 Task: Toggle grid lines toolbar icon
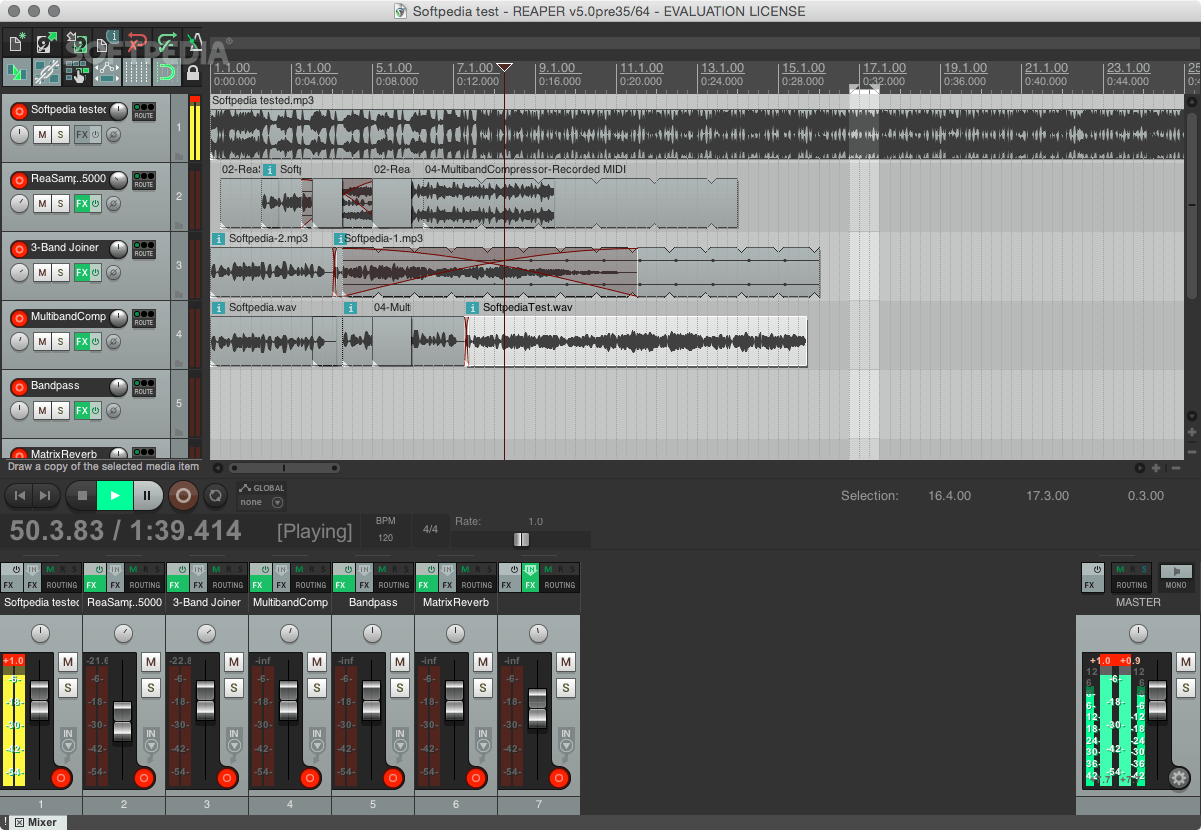point(136,72)
